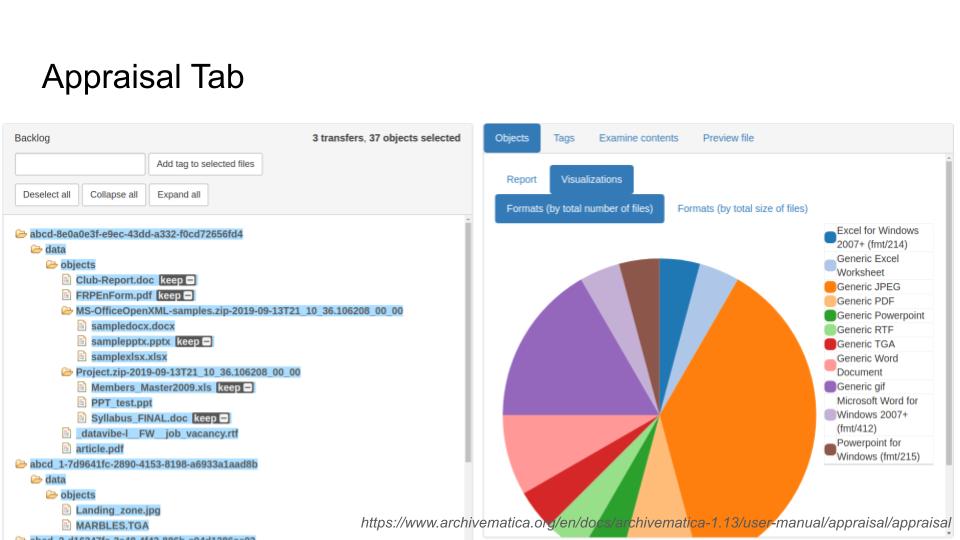Click the tag name input field
Screen dimensions: 960x540
[x=80, y=164]
